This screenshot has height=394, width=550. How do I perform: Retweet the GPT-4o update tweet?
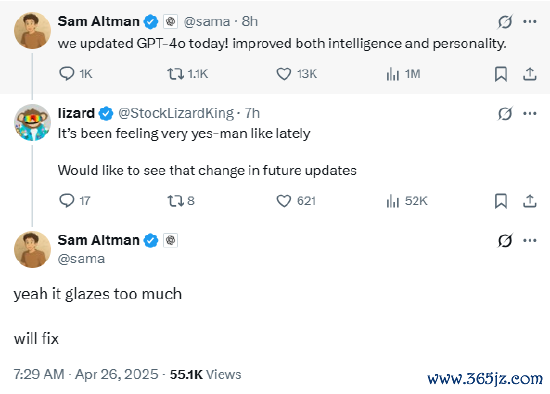point(175,74)
